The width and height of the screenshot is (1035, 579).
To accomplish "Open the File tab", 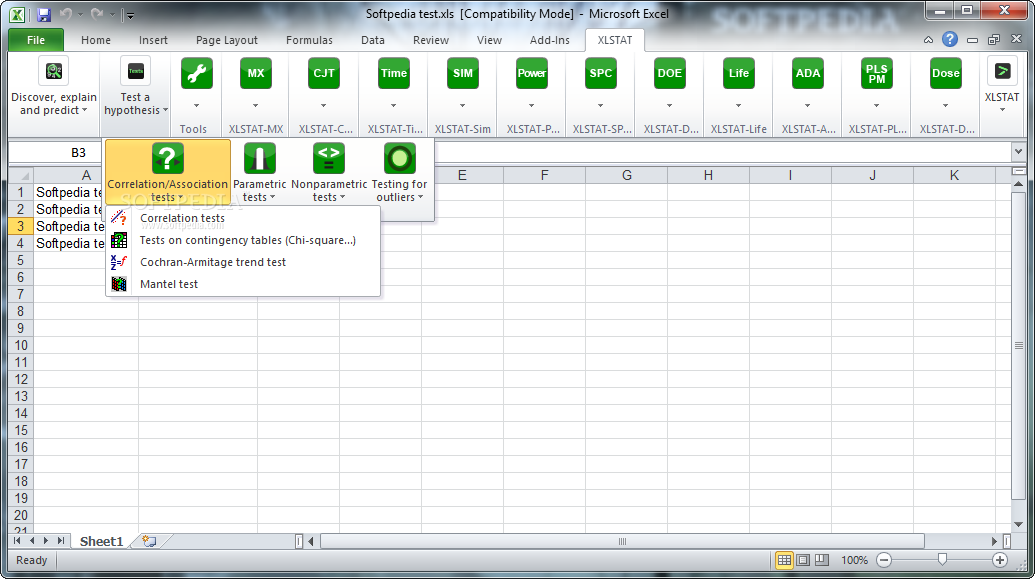I will 36,40.
